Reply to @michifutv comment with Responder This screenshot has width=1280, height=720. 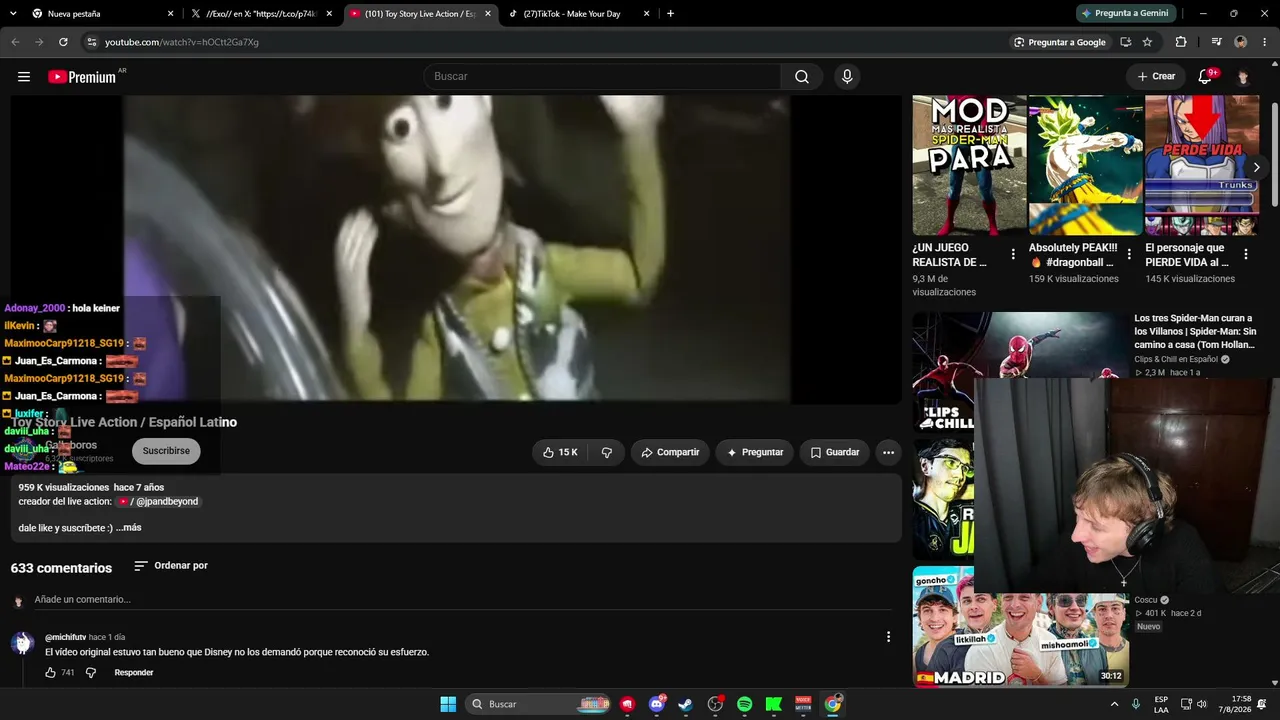[x=134, y=673]
